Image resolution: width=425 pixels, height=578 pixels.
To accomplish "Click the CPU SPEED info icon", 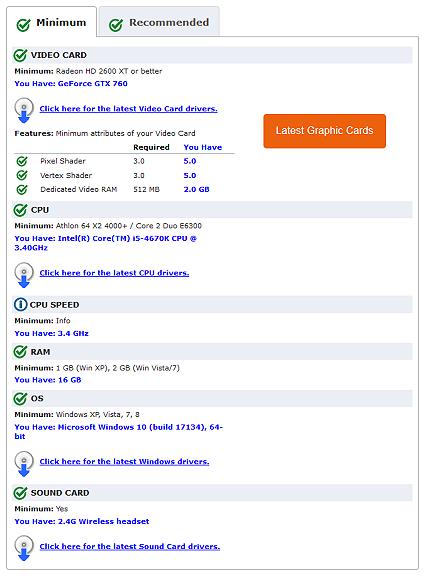I will coord(21,304).
